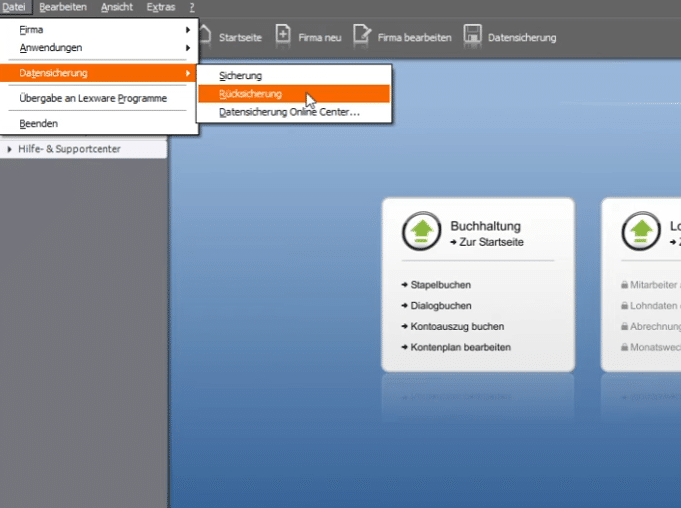Click the Startseite home icon
Screen dimensions: 681x508
tap(205, 35)
